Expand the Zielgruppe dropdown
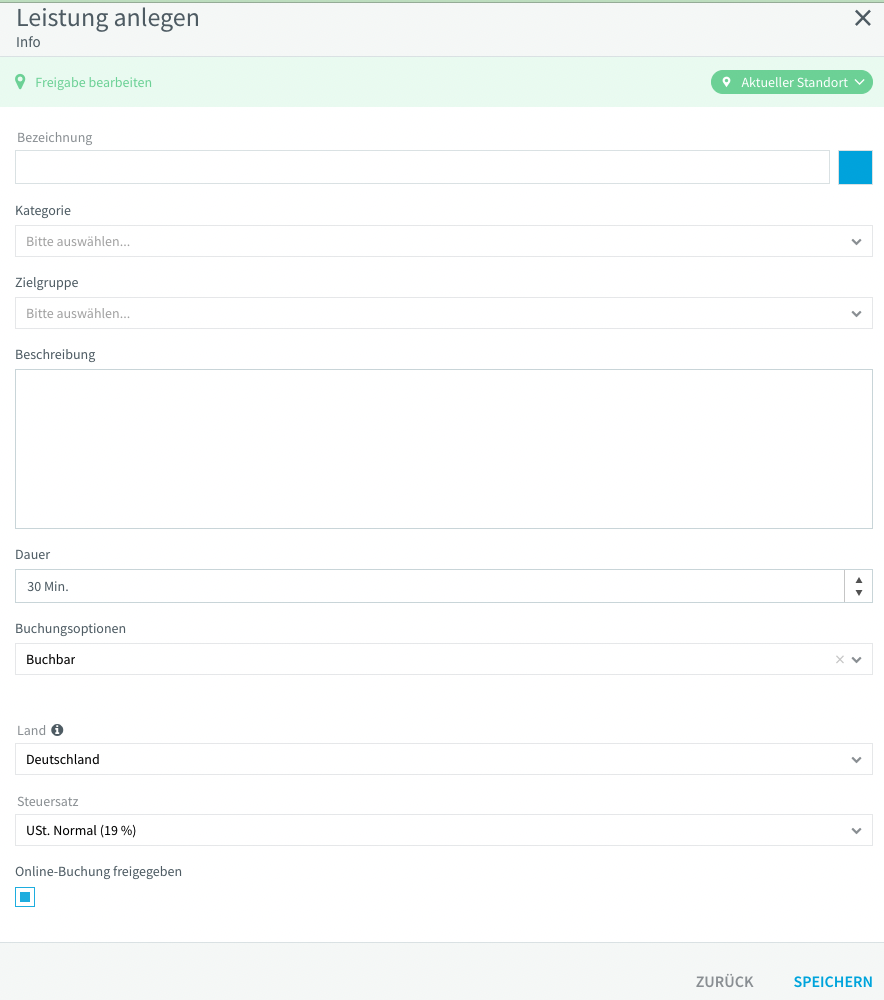The height and width of the screenshot is (1000, 884). click(444, 313)
